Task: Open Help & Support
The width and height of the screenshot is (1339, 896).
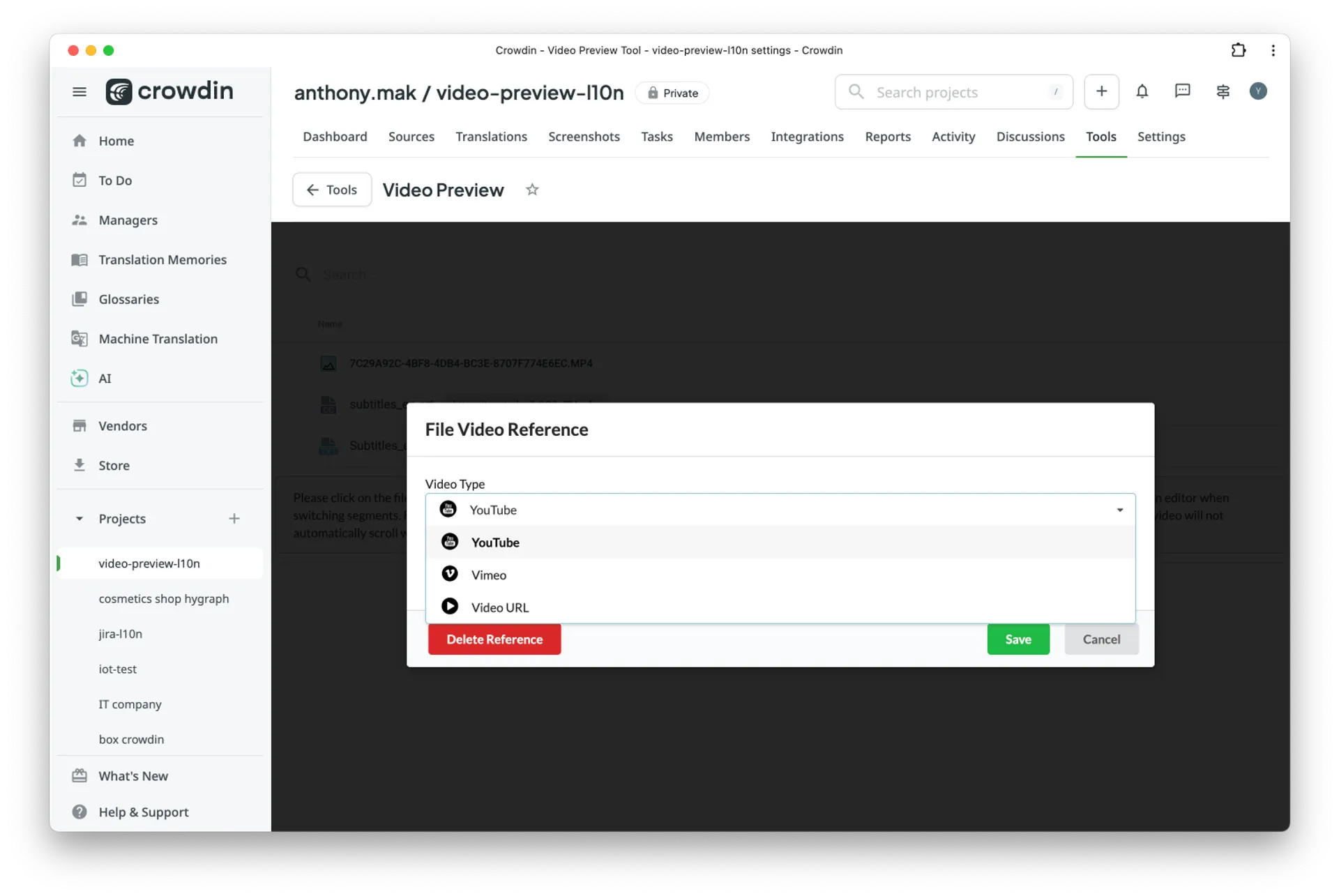Action: (x=143, y=812)
